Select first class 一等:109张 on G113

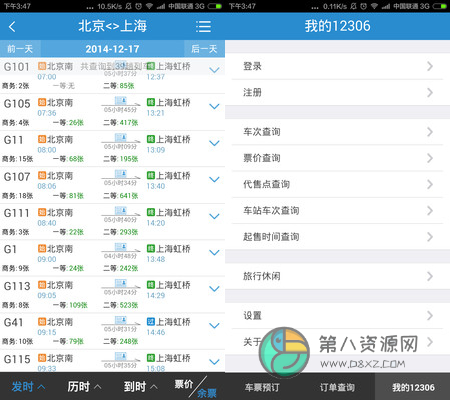tap(70, 305)
